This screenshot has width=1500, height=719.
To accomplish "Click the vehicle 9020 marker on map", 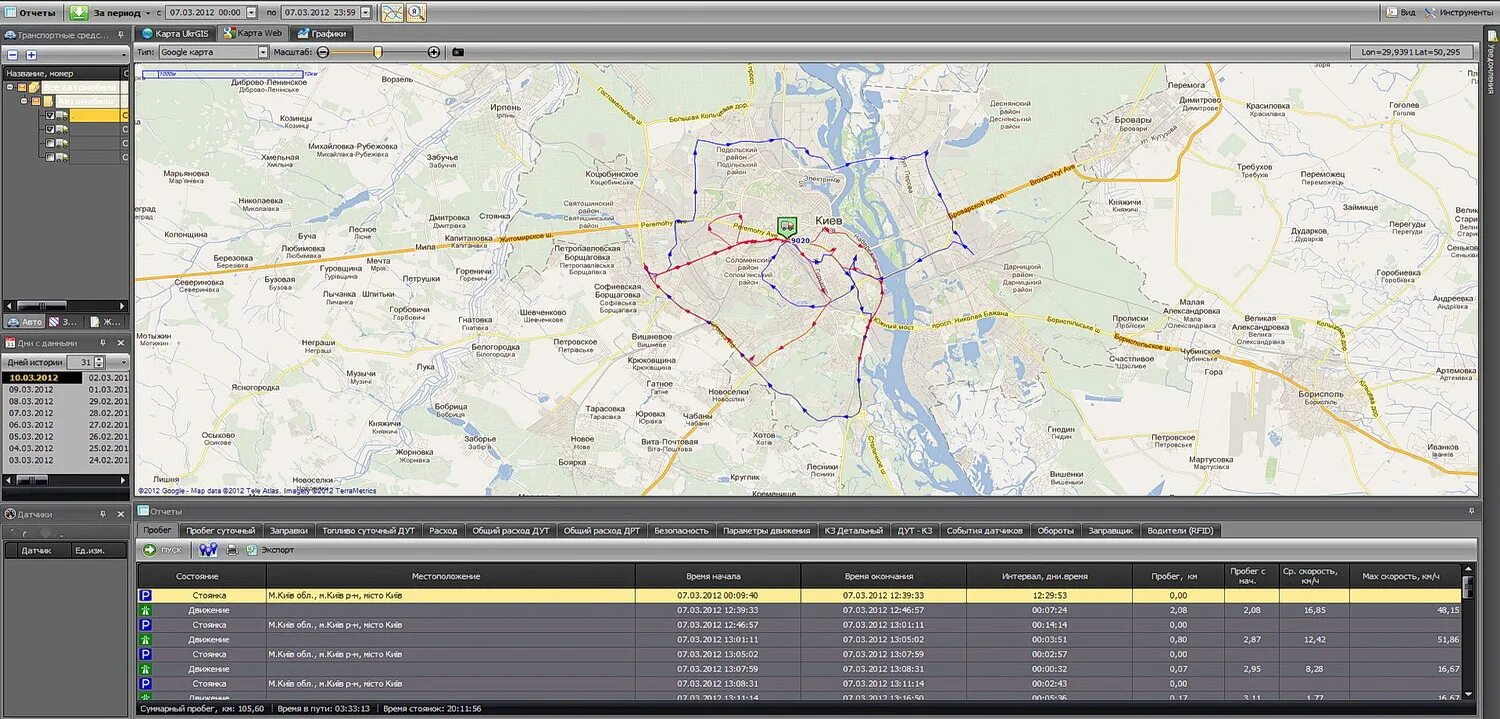I will point(787,226).
